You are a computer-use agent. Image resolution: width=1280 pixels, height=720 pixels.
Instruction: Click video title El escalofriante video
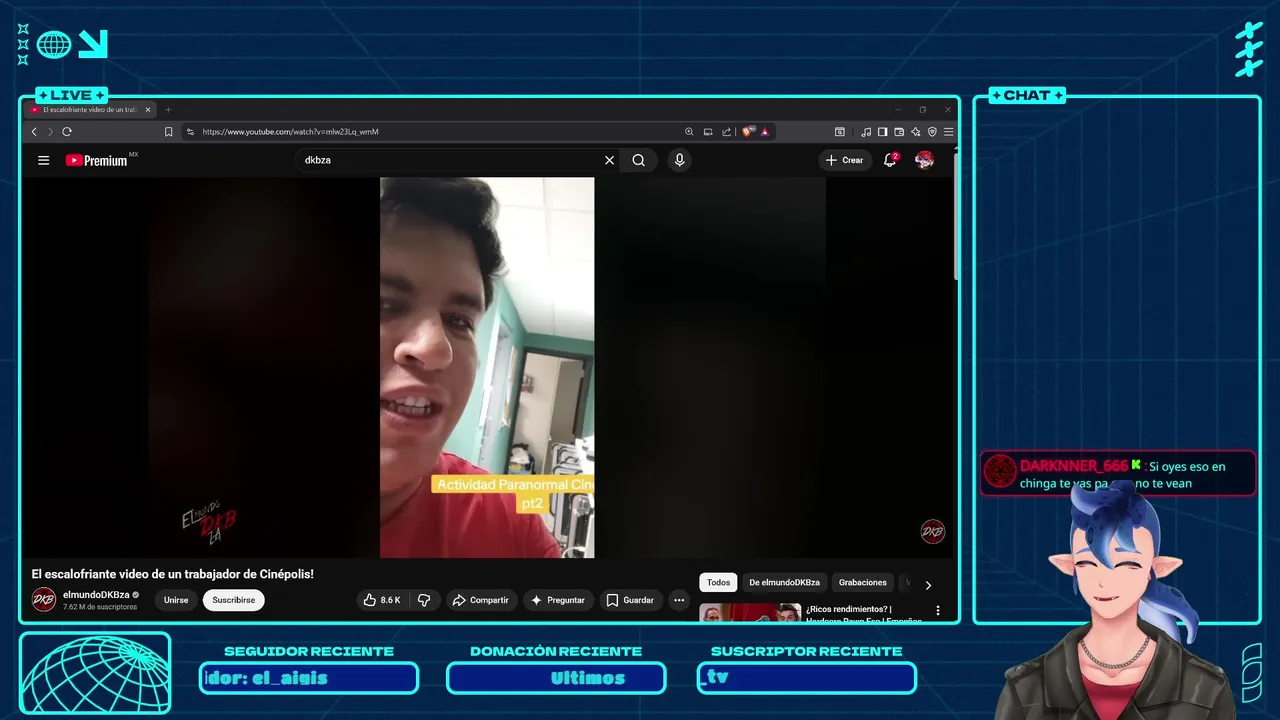pyautogui.click(x=172, y=574)
